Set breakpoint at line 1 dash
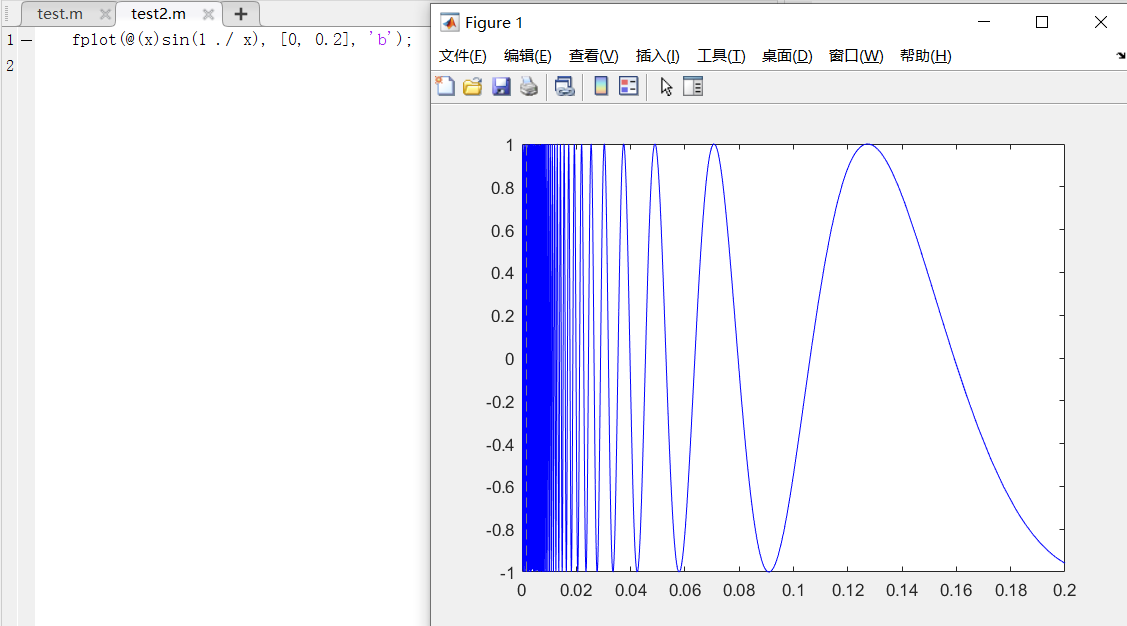 point(27,40)
